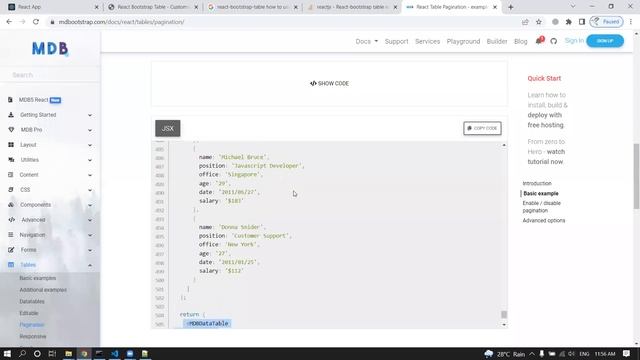The image size is (640, 360).
Task: Click the Sign In link
Action: pos(574,40)
